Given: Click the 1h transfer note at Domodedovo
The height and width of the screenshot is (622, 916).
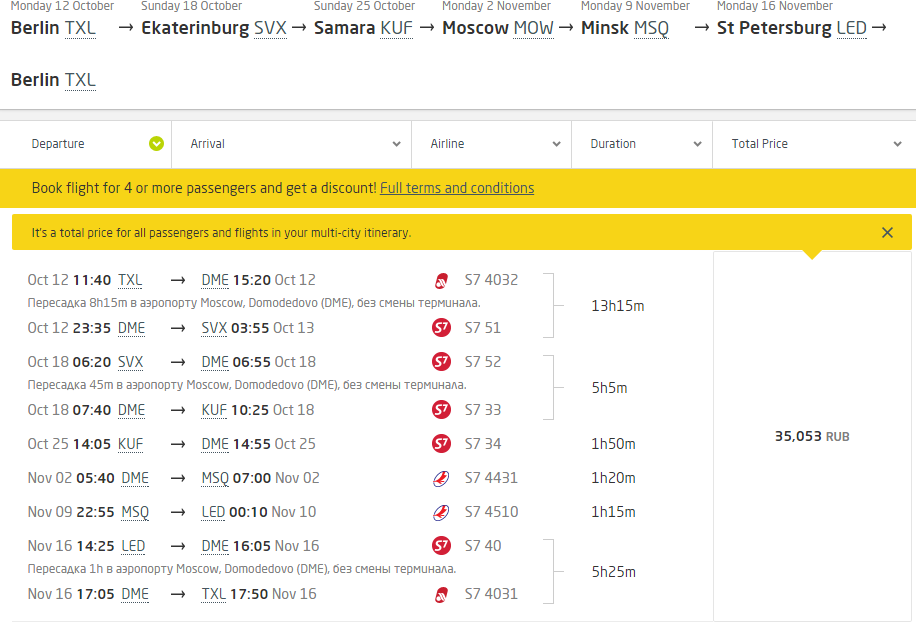Looking at the screenshot, I should [x=242, y=569].
